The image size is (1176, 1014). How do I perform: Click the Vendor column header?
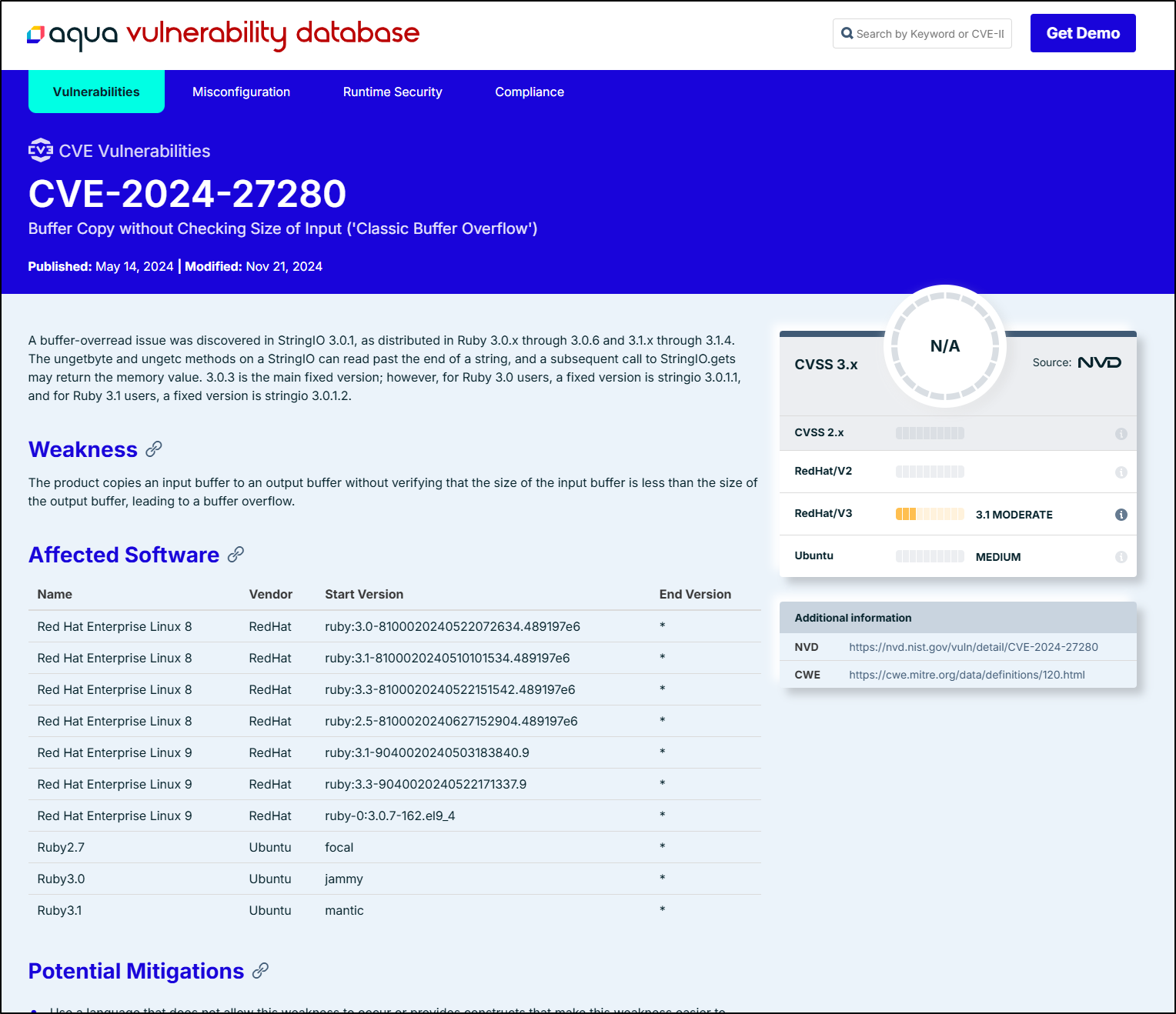(271, 594)
